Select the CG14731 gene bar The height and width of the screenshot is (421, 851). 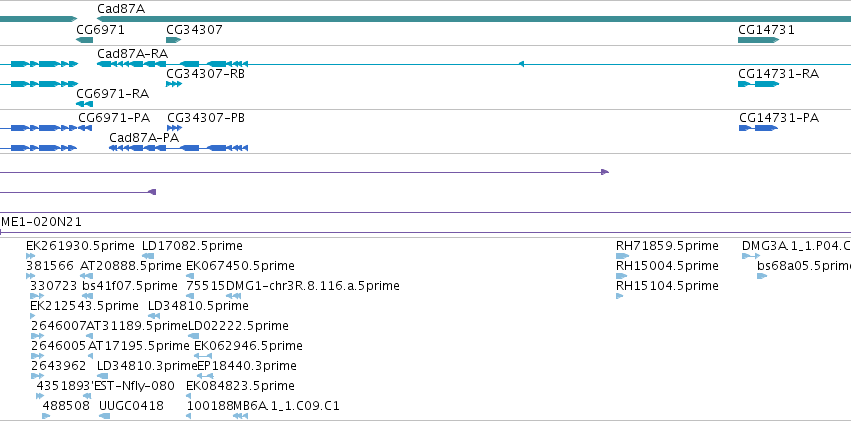[x=759, y=40]
